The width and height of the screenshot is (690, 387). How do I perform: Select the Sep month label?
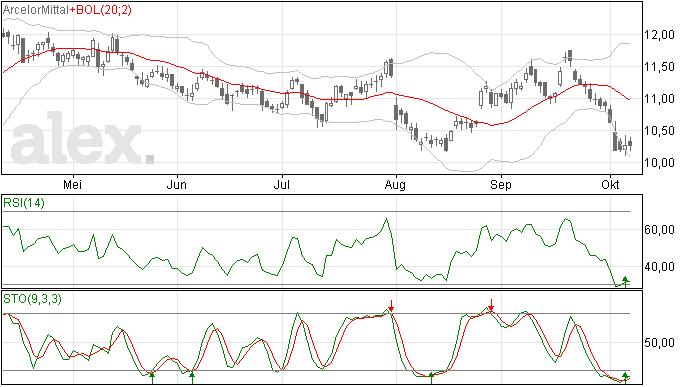pyautogui.click(x=501, y=184)
